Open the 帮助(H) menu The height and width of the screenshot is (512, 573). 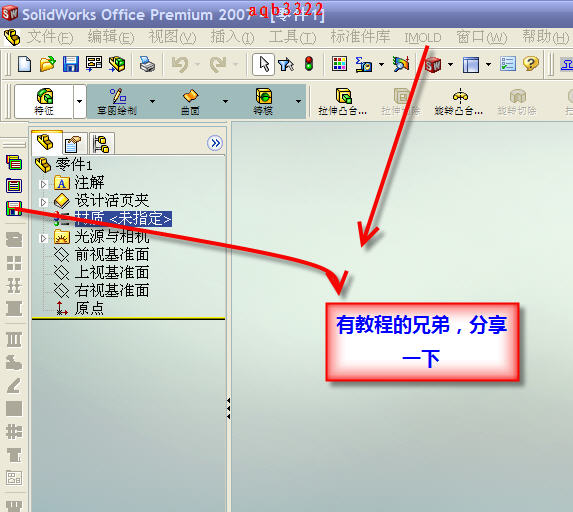[546, 37]
